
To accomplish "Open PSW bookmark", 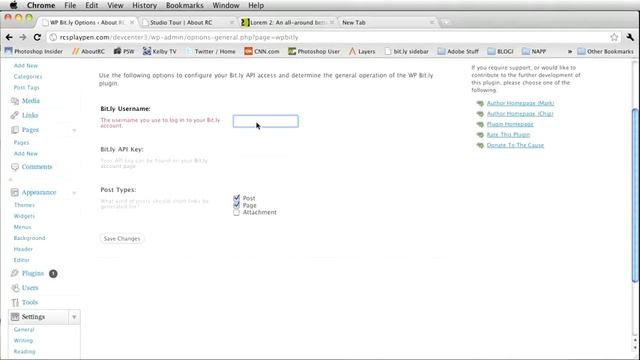I will point(124,51).
